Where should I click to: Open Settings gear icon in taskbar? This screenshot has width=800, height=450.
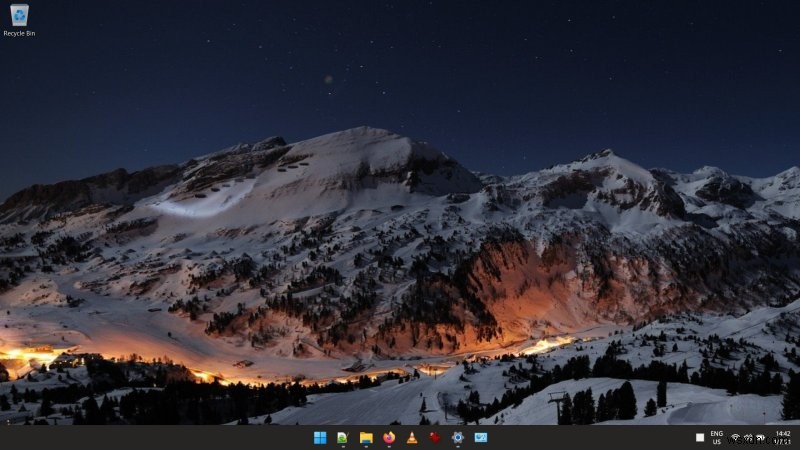tap(458, 438)
